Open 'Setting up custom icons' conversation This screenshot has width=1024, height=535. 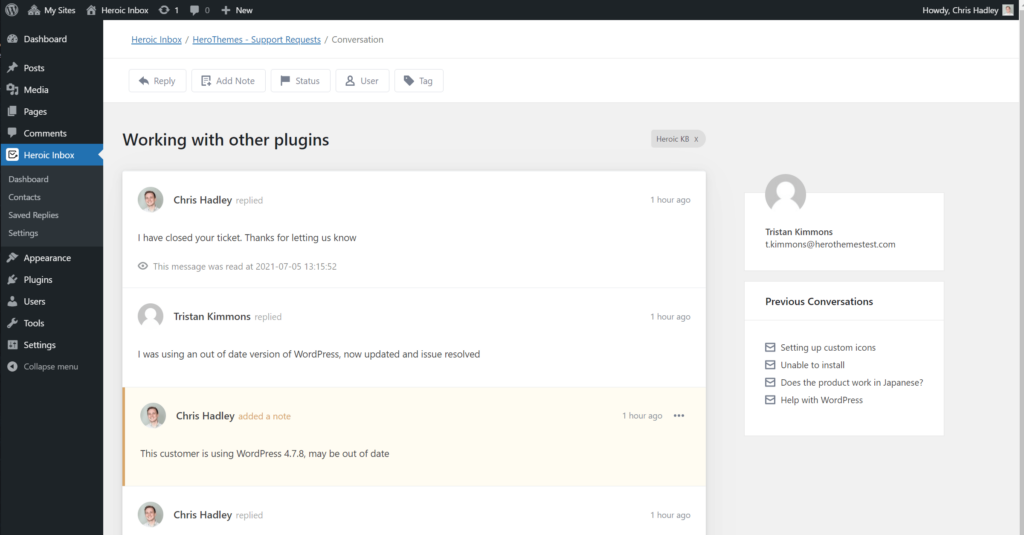827,348
